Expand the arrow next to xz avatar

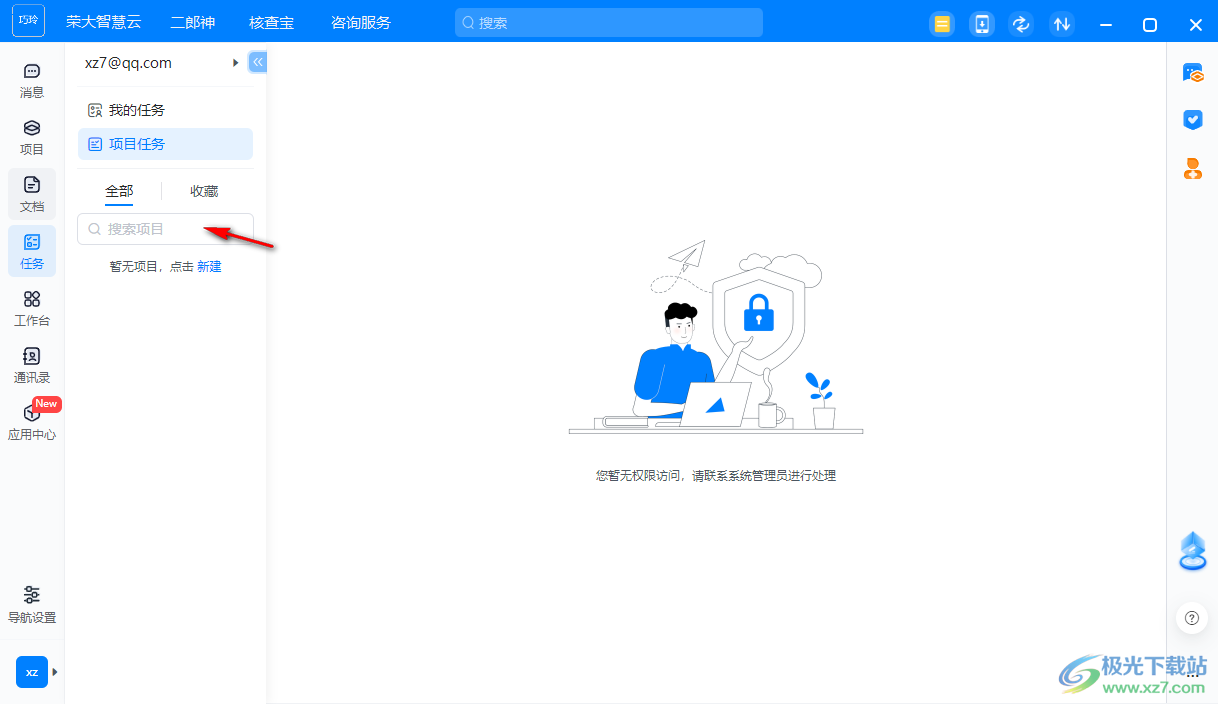point(55,672)
